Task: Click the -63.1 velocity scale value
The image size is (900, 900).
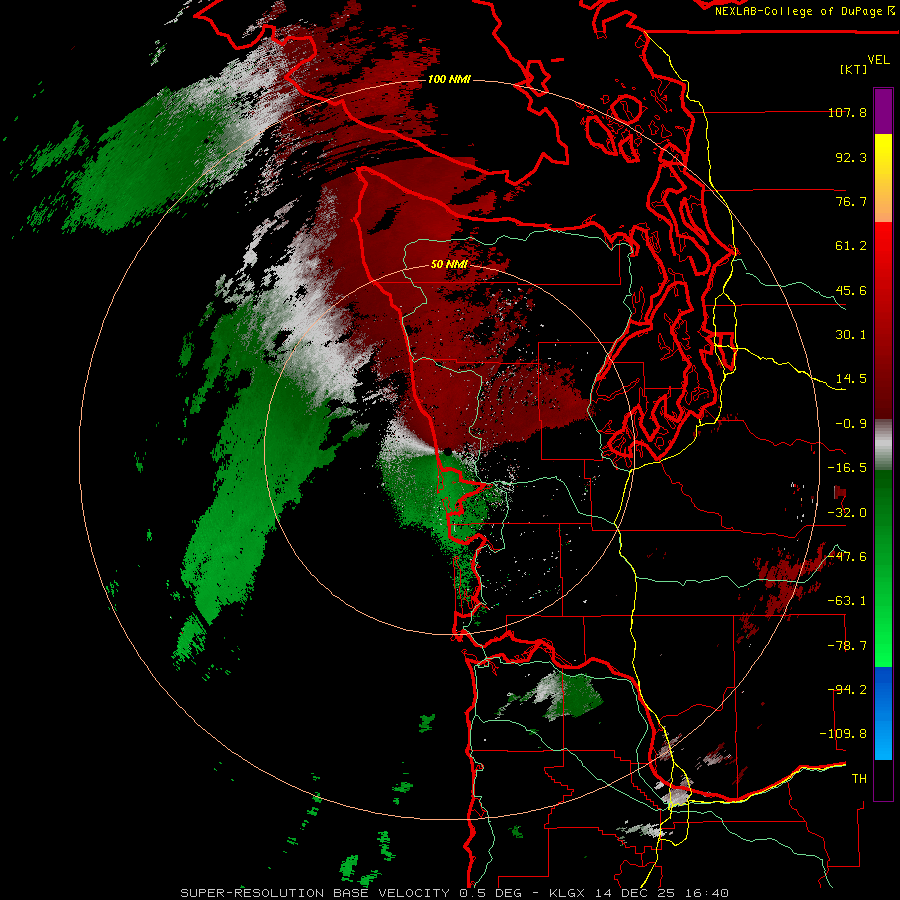Action: [847, 601]
